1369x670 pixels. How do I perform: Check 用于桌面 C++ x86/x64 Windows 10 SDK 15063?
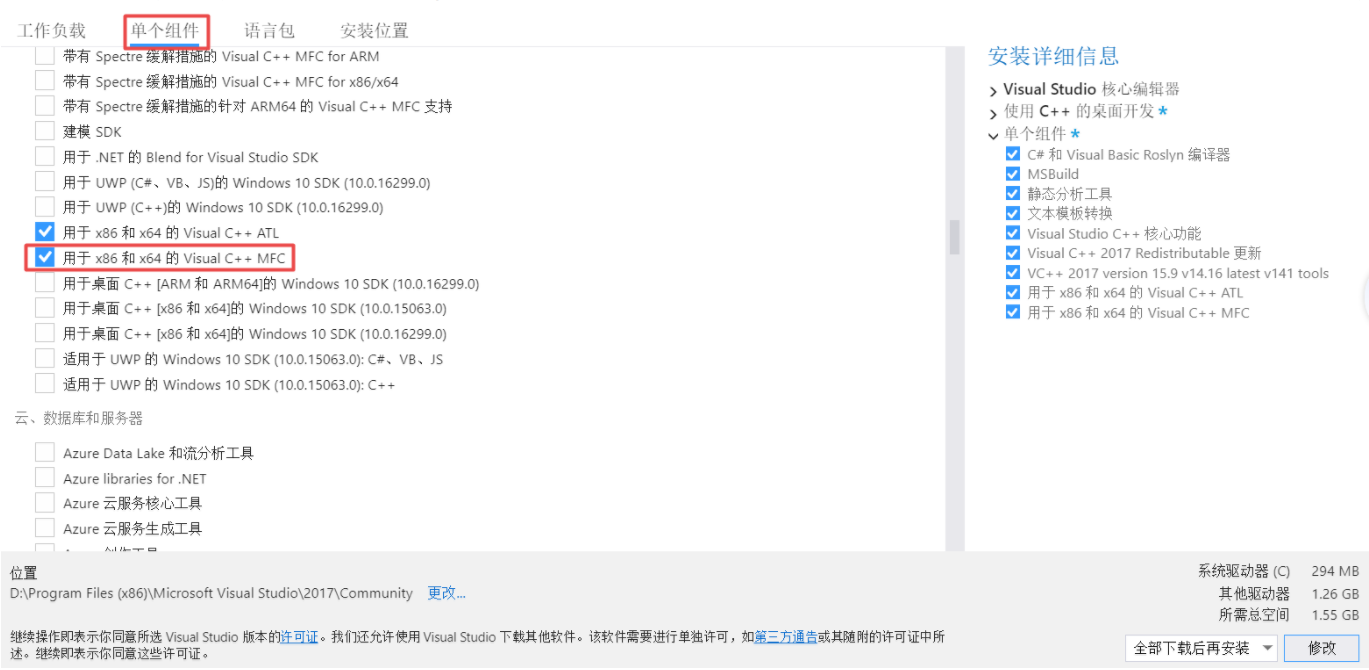[x=45, y=308]
